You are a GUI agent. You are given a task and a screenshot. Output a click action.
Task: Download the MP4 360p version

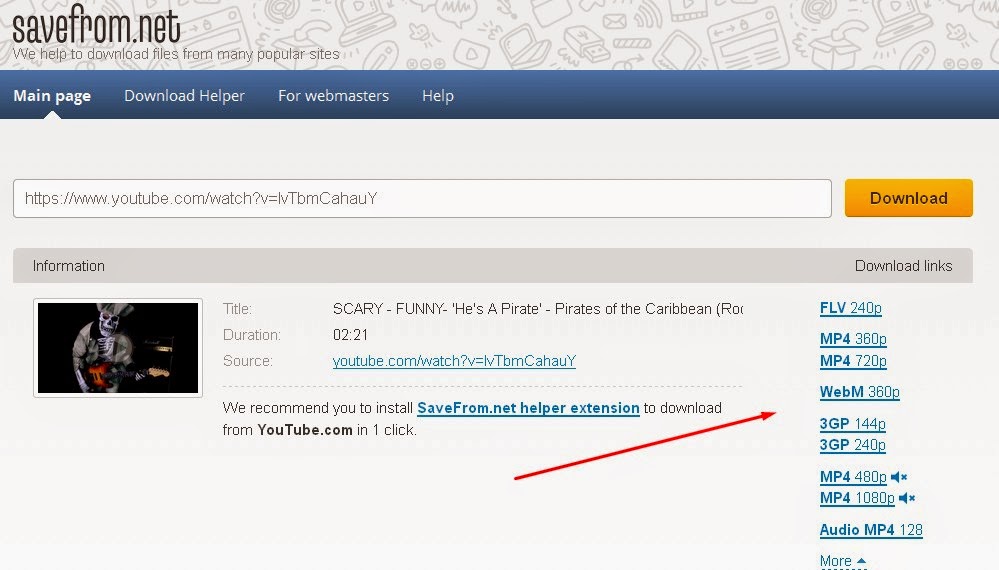point(853,339)
